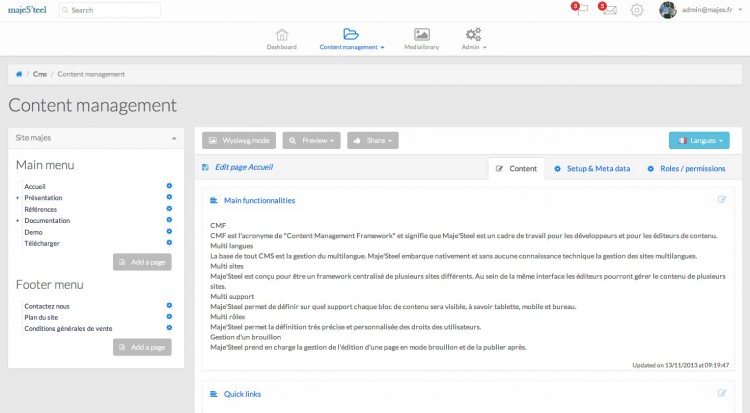Switch to Roles / permissions tab
The image size is (750, 413).
coord(687,168)
